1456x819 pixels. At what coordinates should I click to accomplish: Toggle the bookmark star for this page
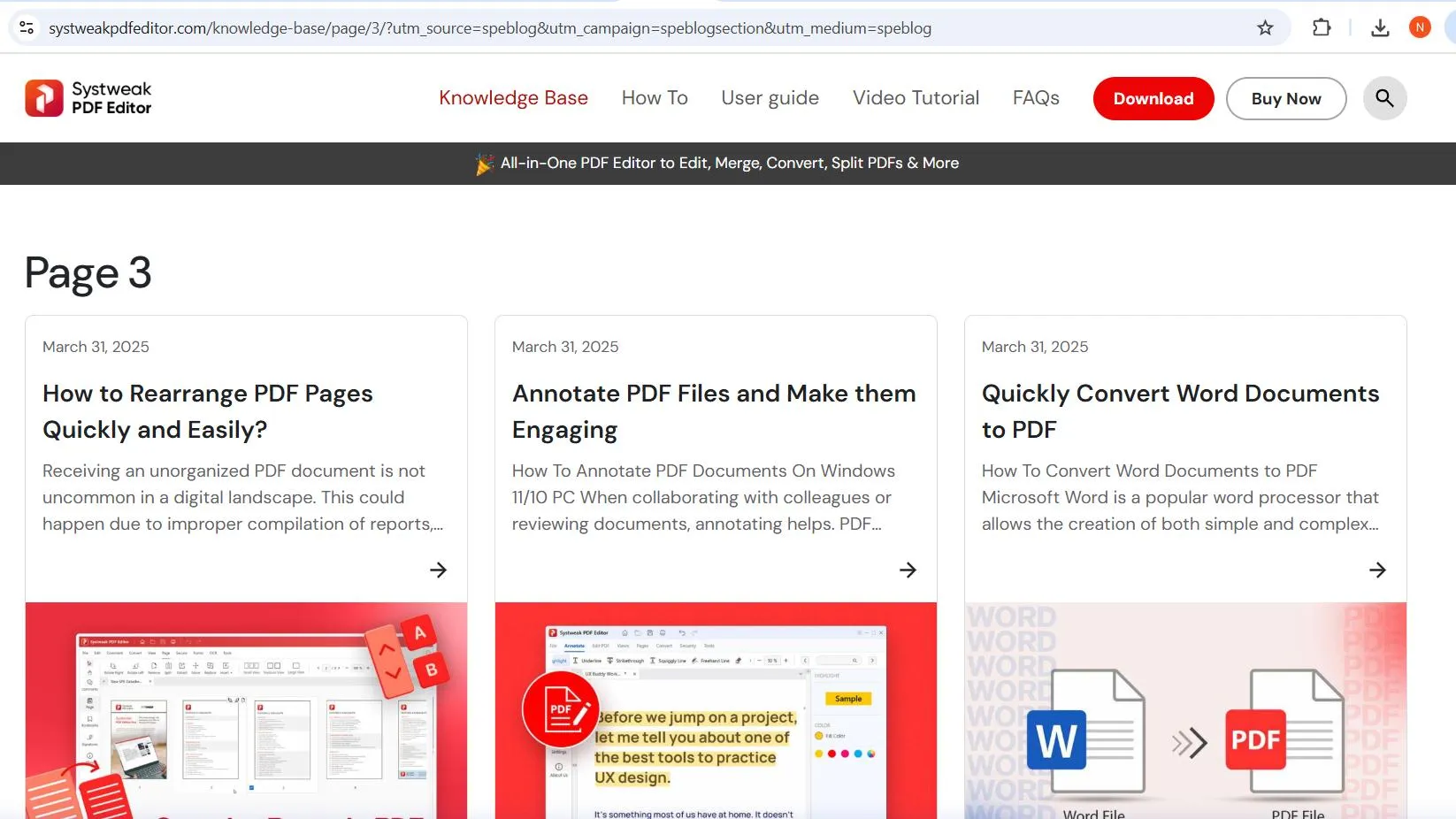tap(1265, 27)
